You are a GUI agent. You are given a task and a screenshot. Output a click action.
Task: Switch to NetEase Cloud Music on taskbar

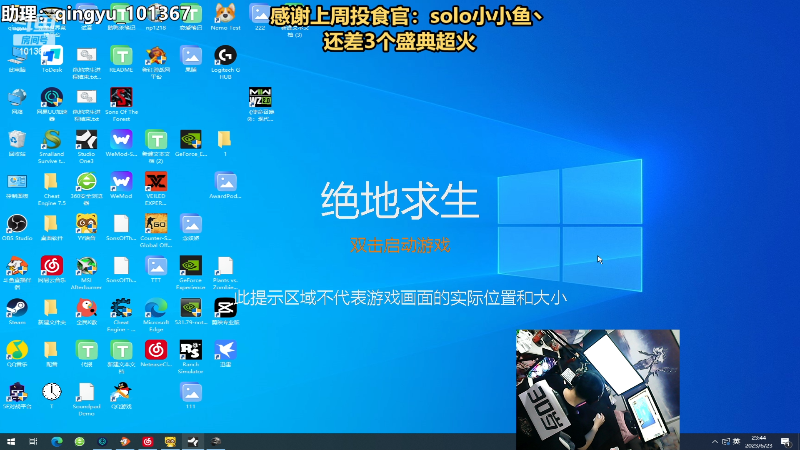(147, 441)
